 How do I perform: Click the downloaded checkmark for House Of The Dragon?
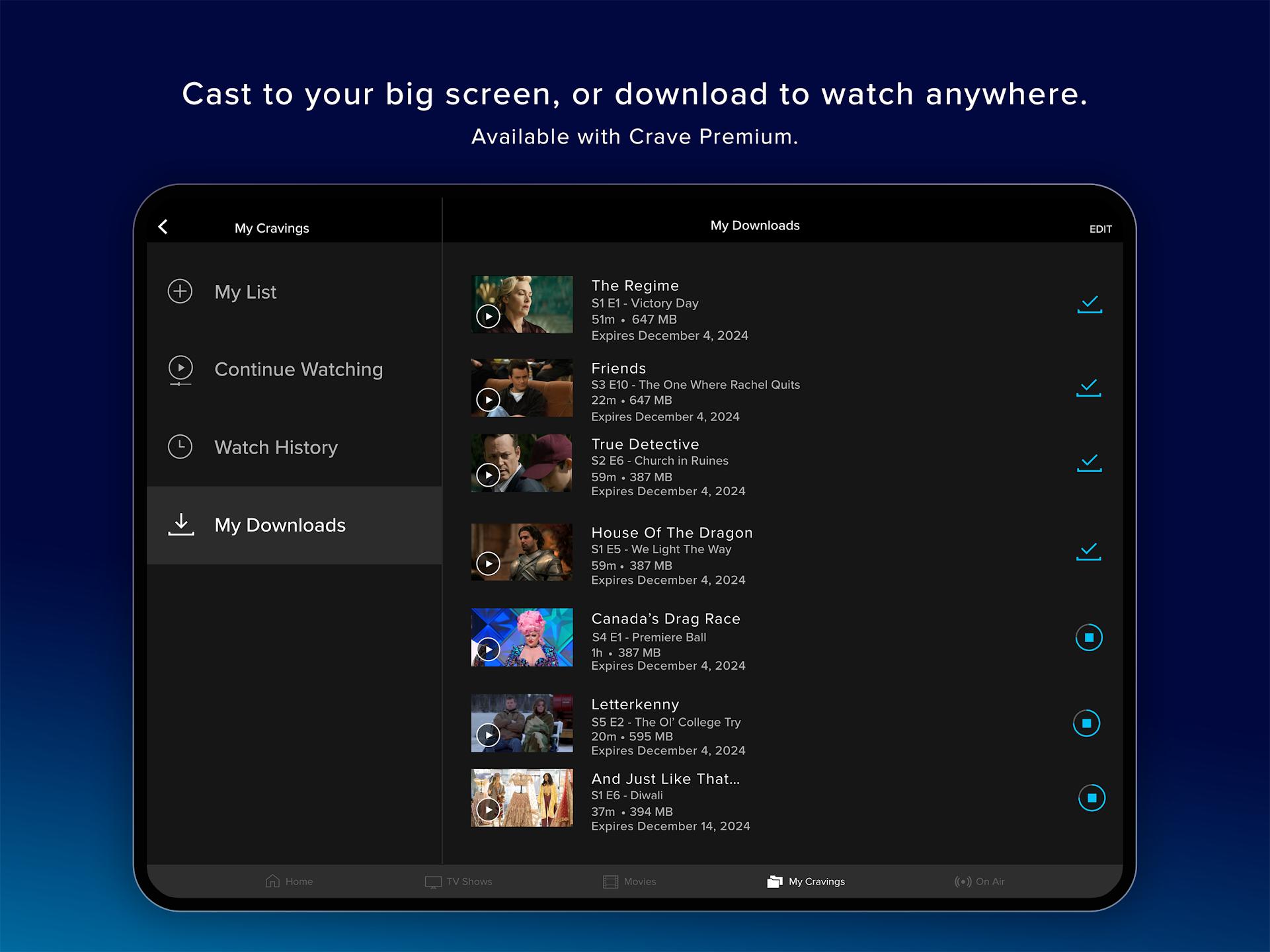(x=1089, y=551)
